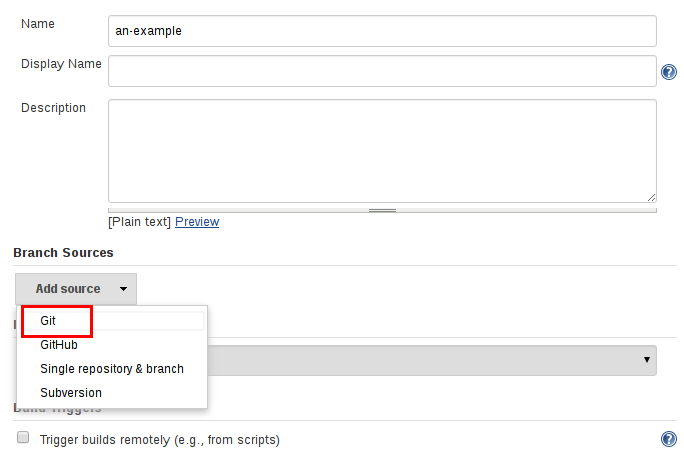Viewport: 684px width, 455px height.
Task: Click the Trigger builds remotely label text
Action: click(160, 439)
